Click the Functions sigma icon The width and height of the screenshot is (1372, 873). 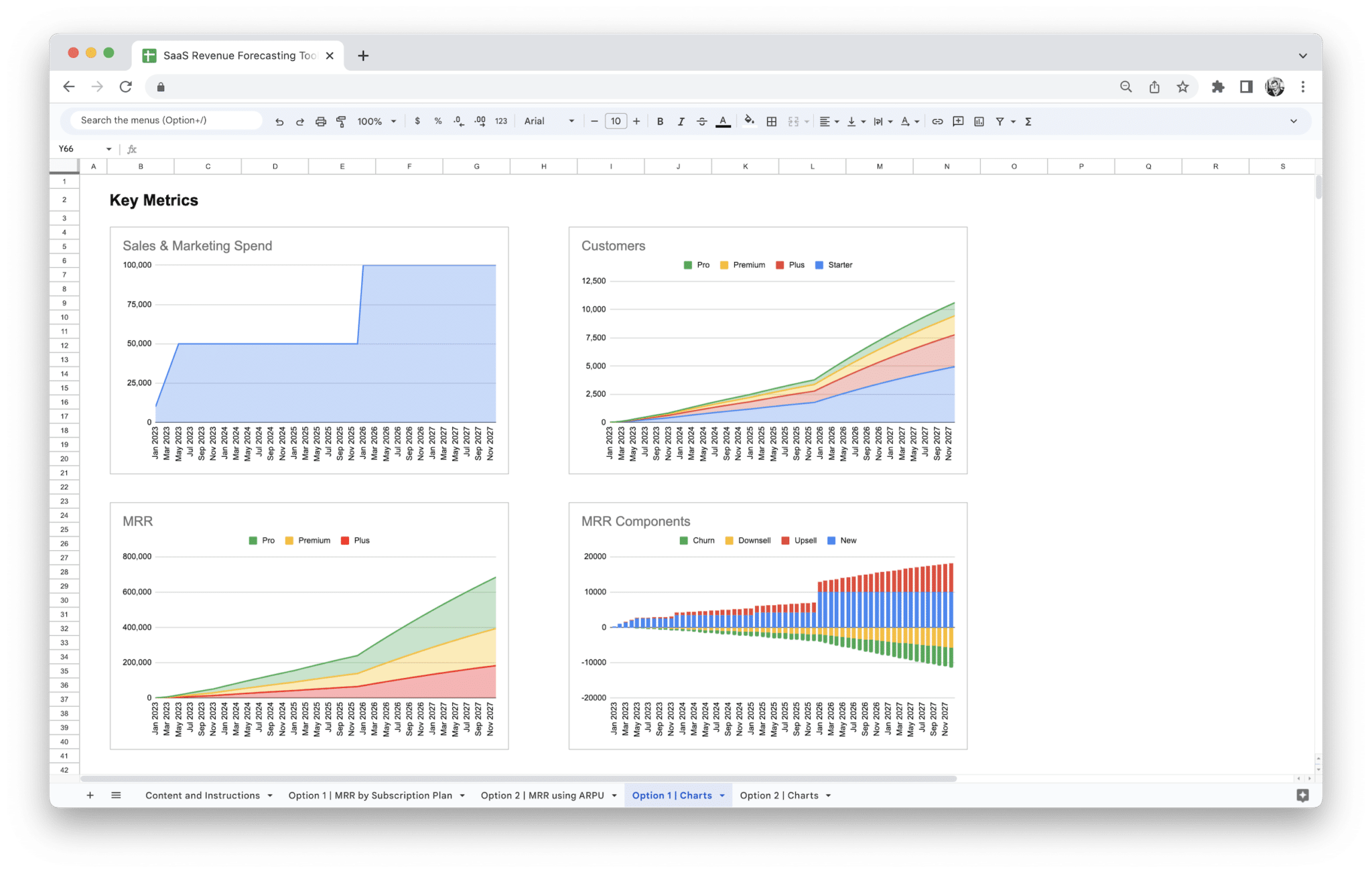(x=1028, y=121)
